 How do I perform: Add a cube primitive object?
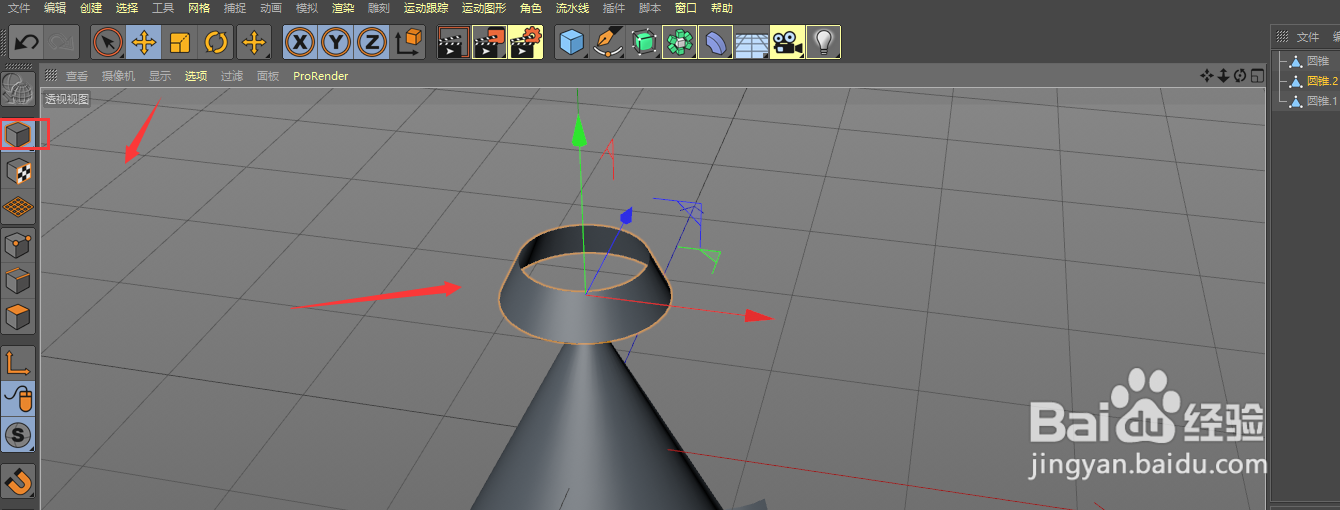point(571,42)
